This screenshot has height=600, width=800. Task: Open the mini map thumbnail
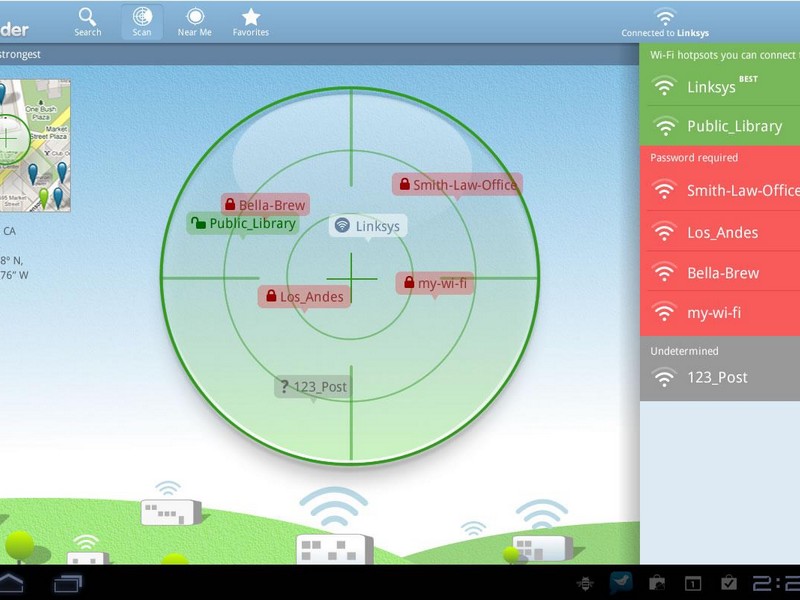[35, 146]
